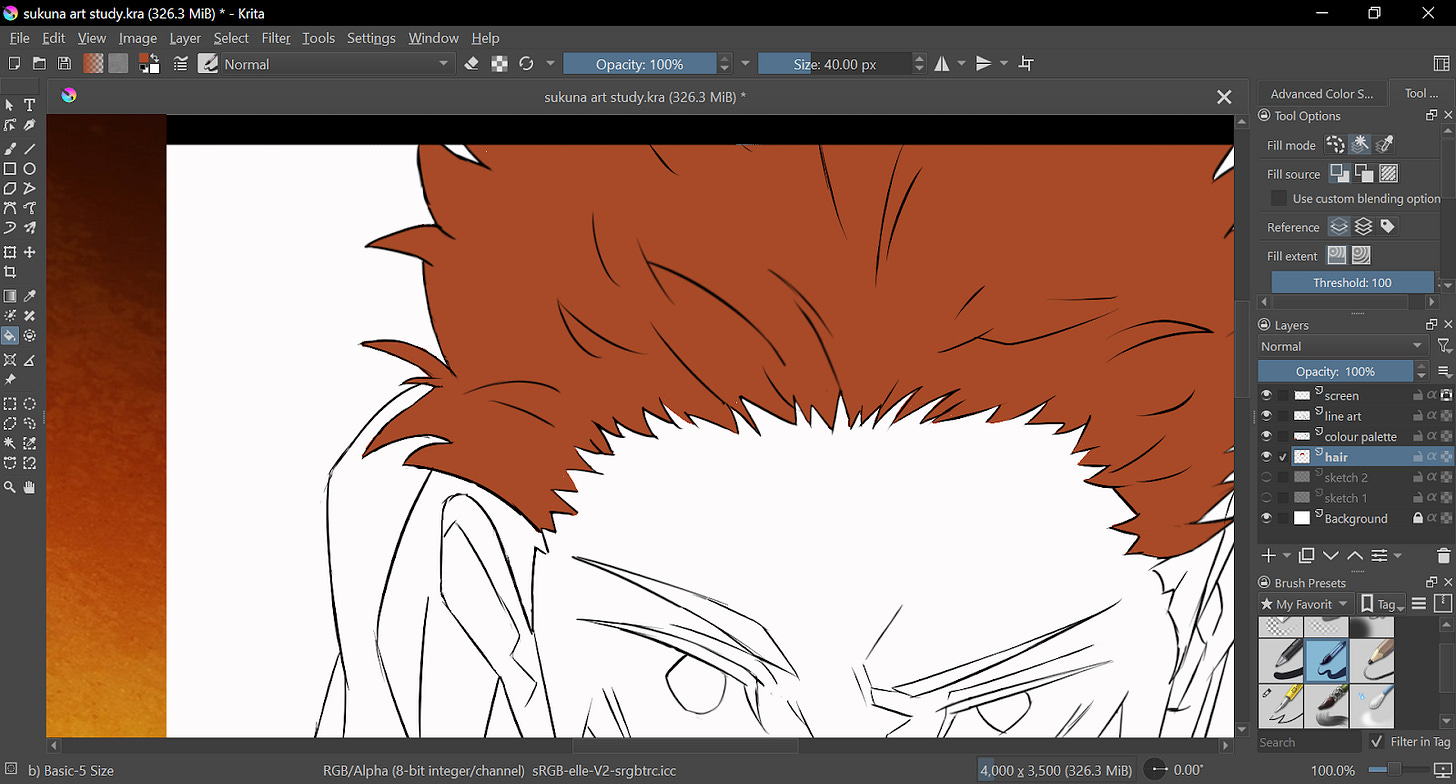Click the brush preset Search field
1456x784 pixels.
coord(1309,742)
